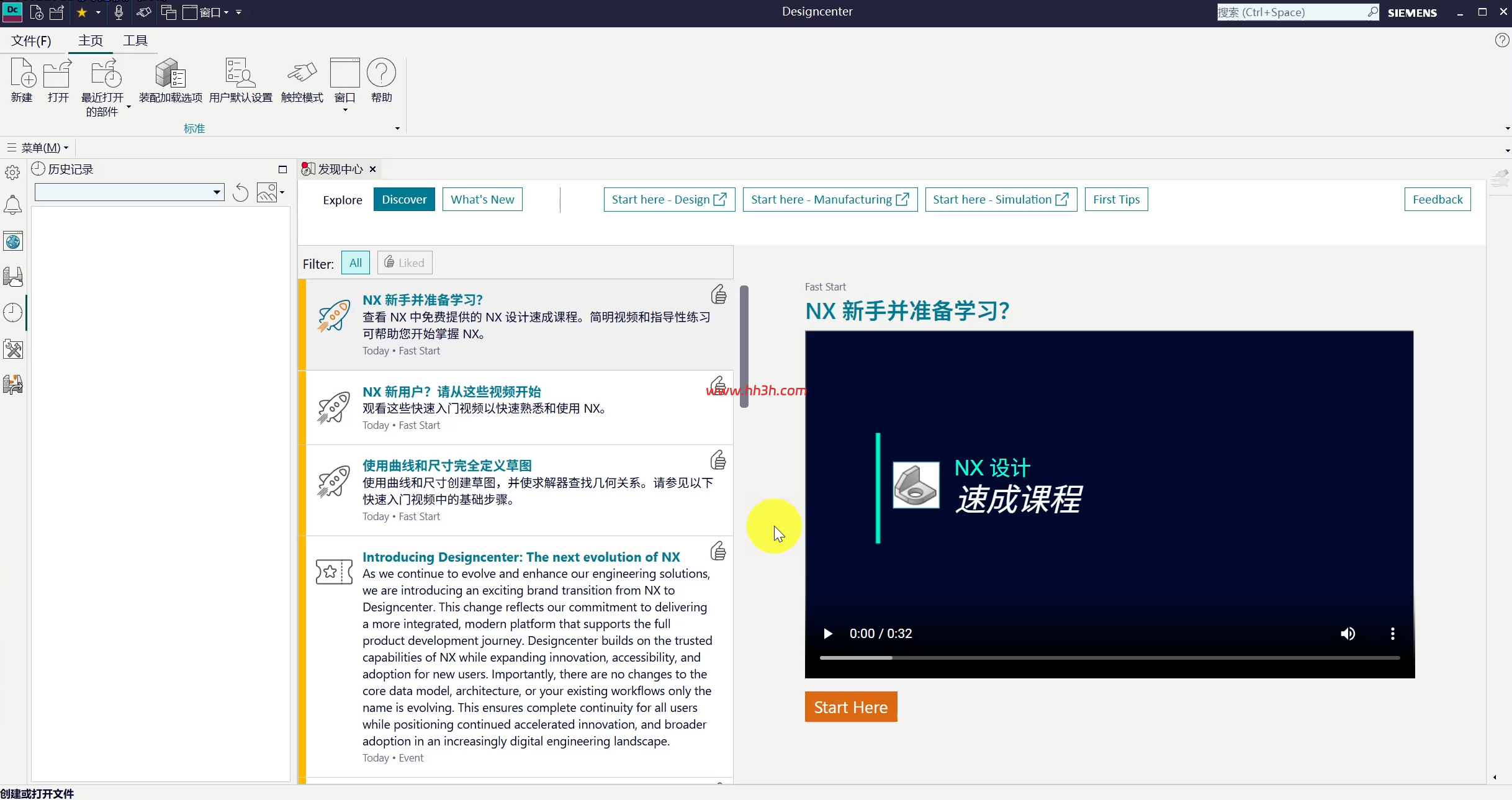The image size is (1512, 800).
Task: Click the First Tips button
Action: coord(1116,199)
